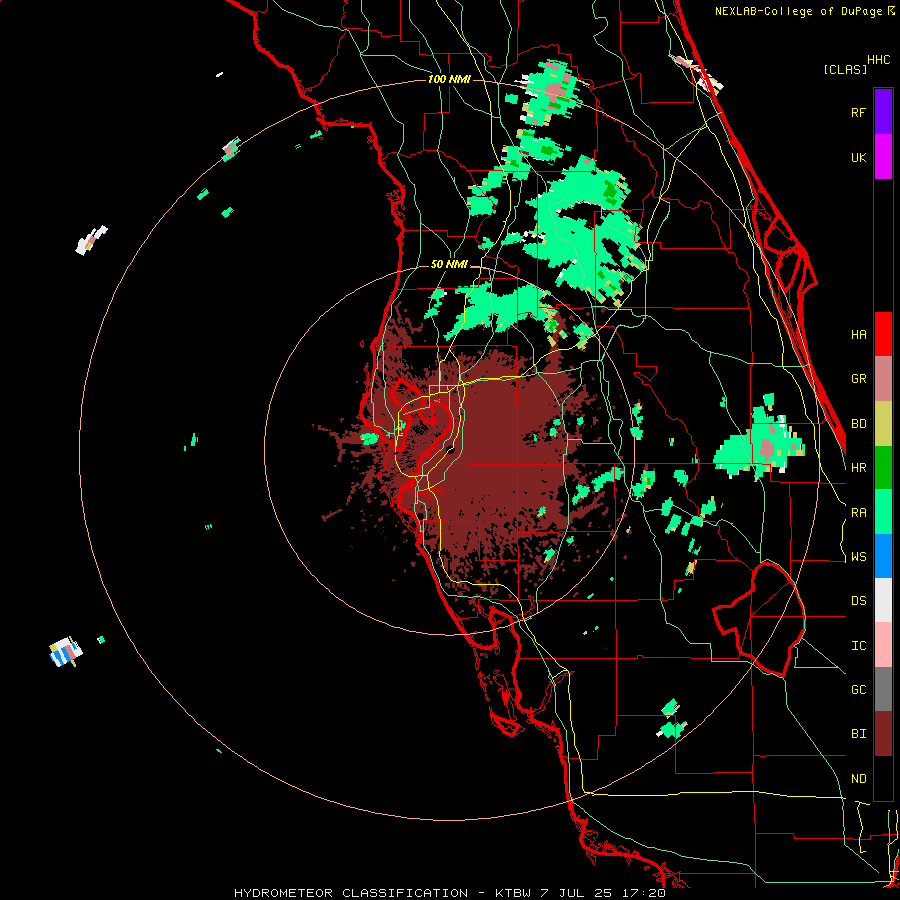Select the light pink IC ice crystals swatch

tap(883, 645)
